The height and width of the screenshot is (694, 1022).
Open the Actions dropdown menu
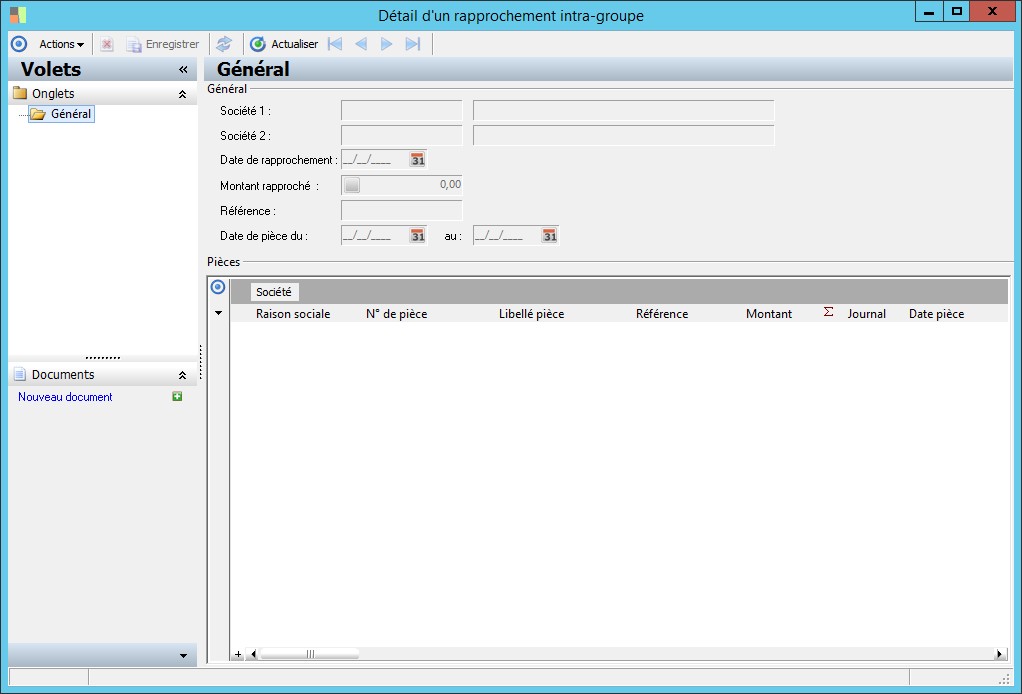click(61, 44)
